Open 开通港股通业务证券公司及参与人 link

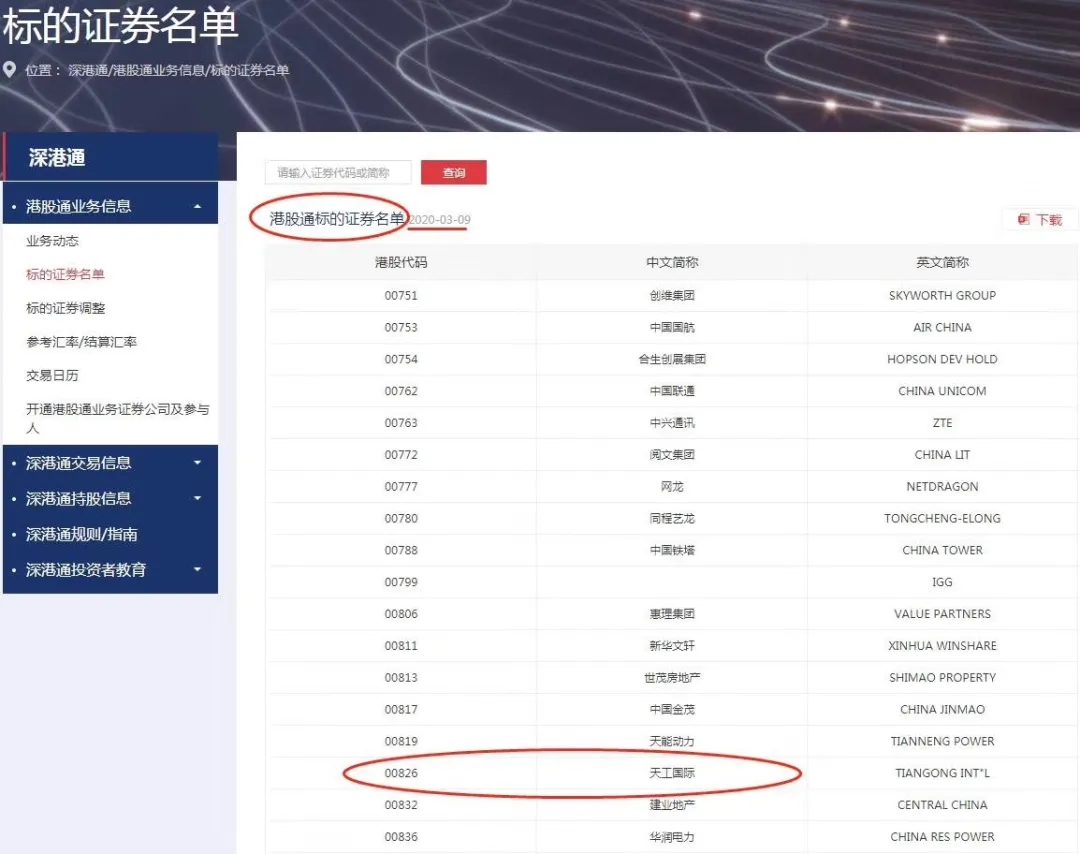(x=117, y=418)
